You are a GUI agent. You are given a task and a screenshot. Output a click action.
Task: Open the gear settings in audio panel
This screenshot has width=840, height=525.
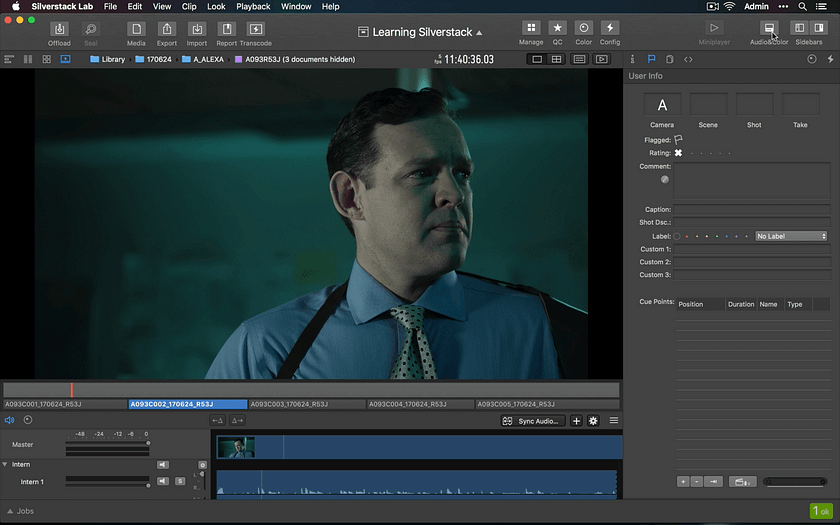tap(593, 421)
